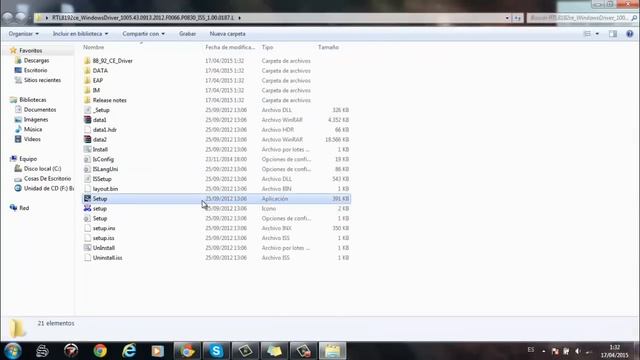Sort by the Fecha de modifica... column
Image resolution: width=640 pixels, height=360 pixels.
pyautogui.click(x=230, y=47)
